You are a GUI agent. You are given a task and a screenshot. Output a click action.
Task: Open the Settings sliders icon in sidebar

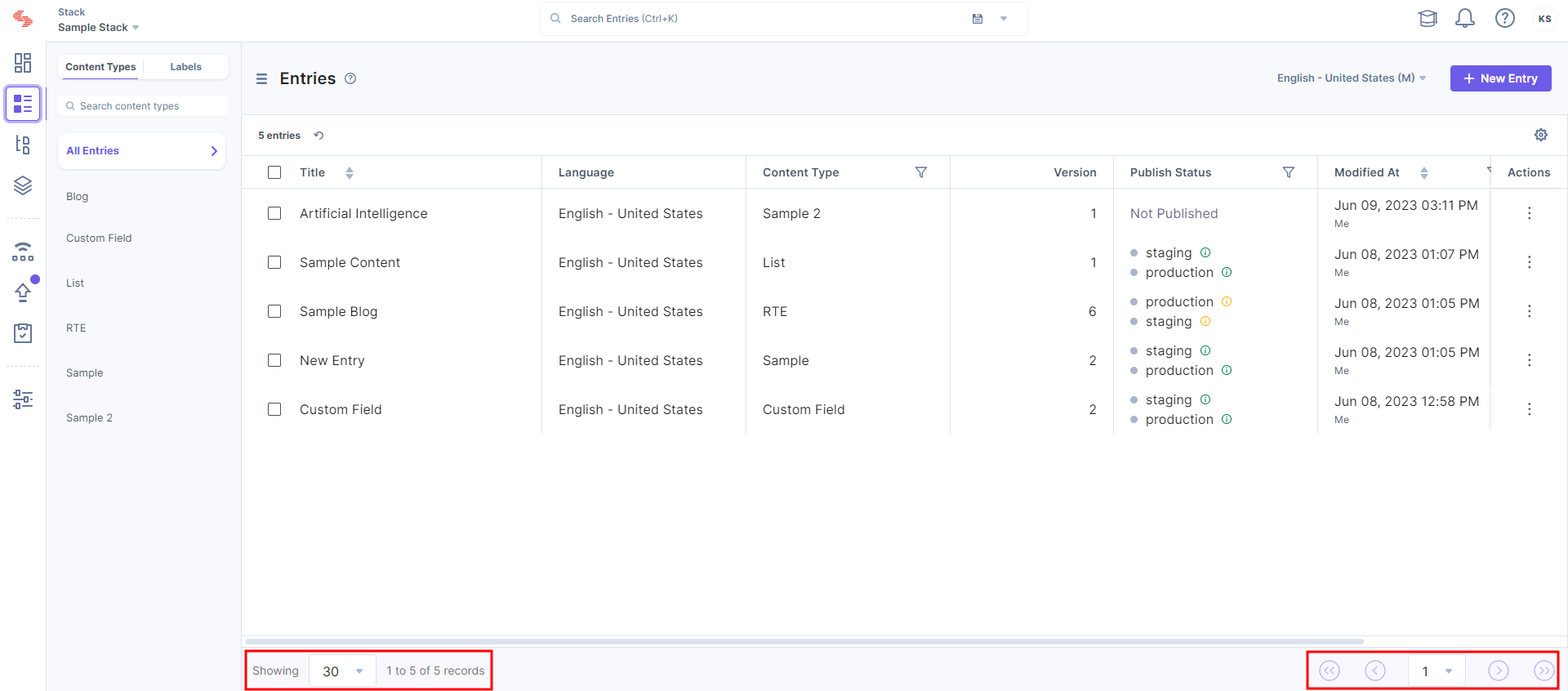pos(23,399)
